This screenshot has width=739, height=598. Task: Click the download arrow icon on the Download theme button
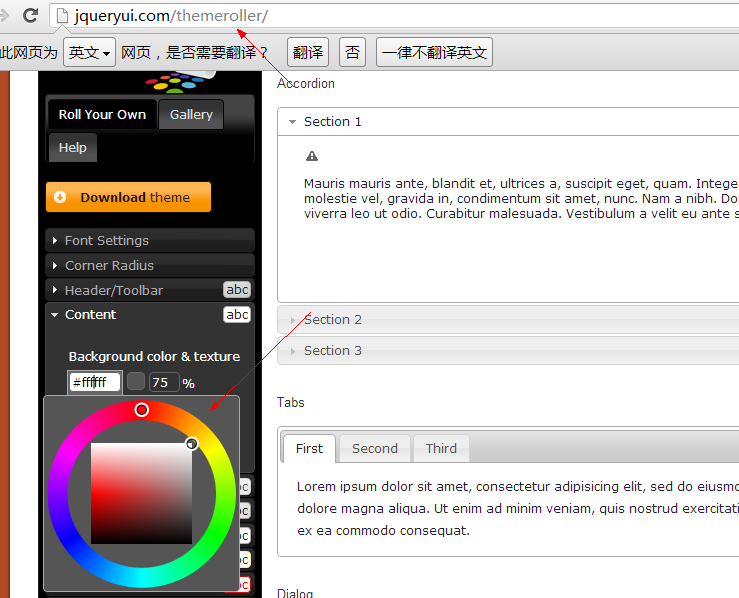point(60,197)
